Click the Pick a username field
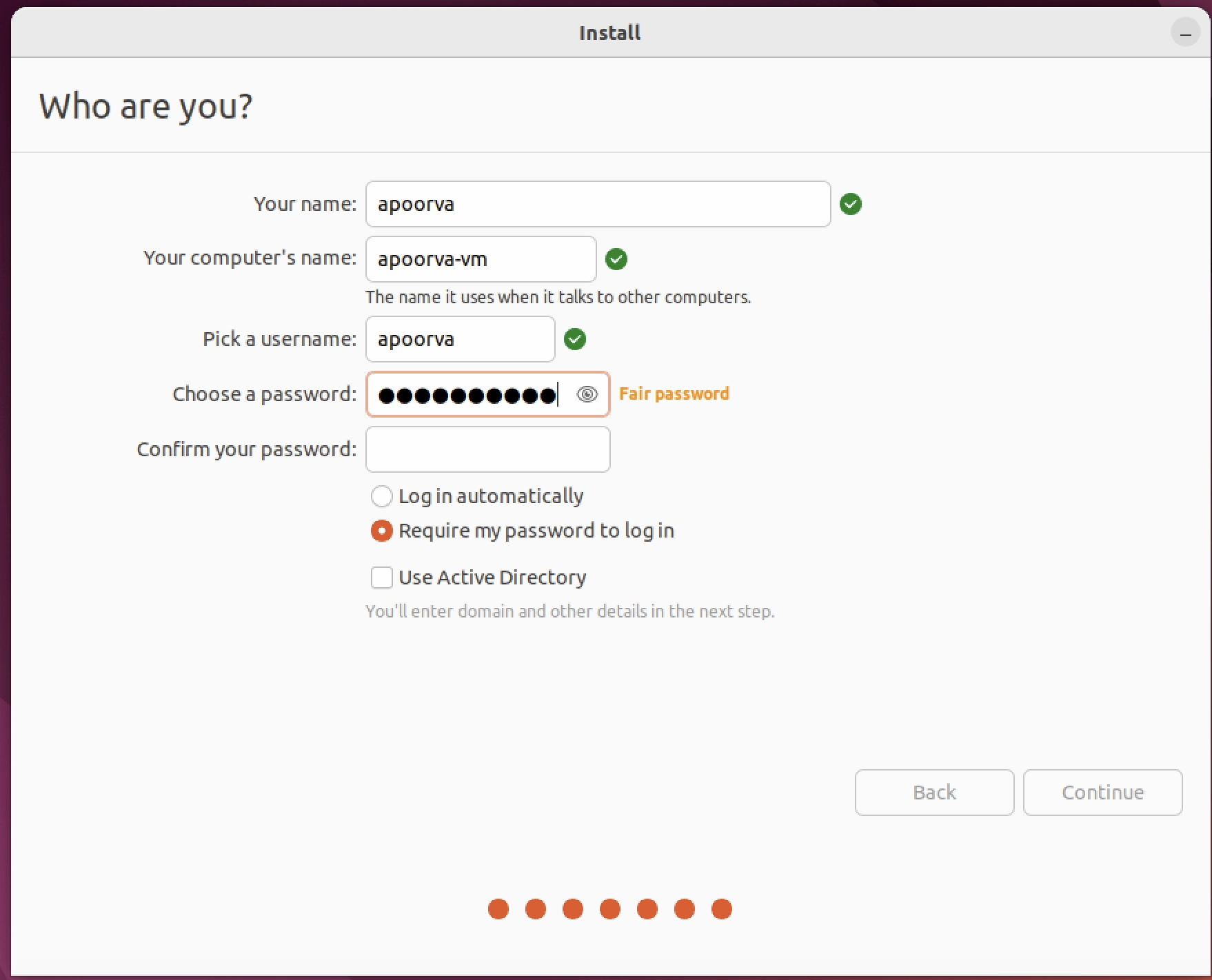Viewport: 1212px width, 980px height. tap(460, 339)
